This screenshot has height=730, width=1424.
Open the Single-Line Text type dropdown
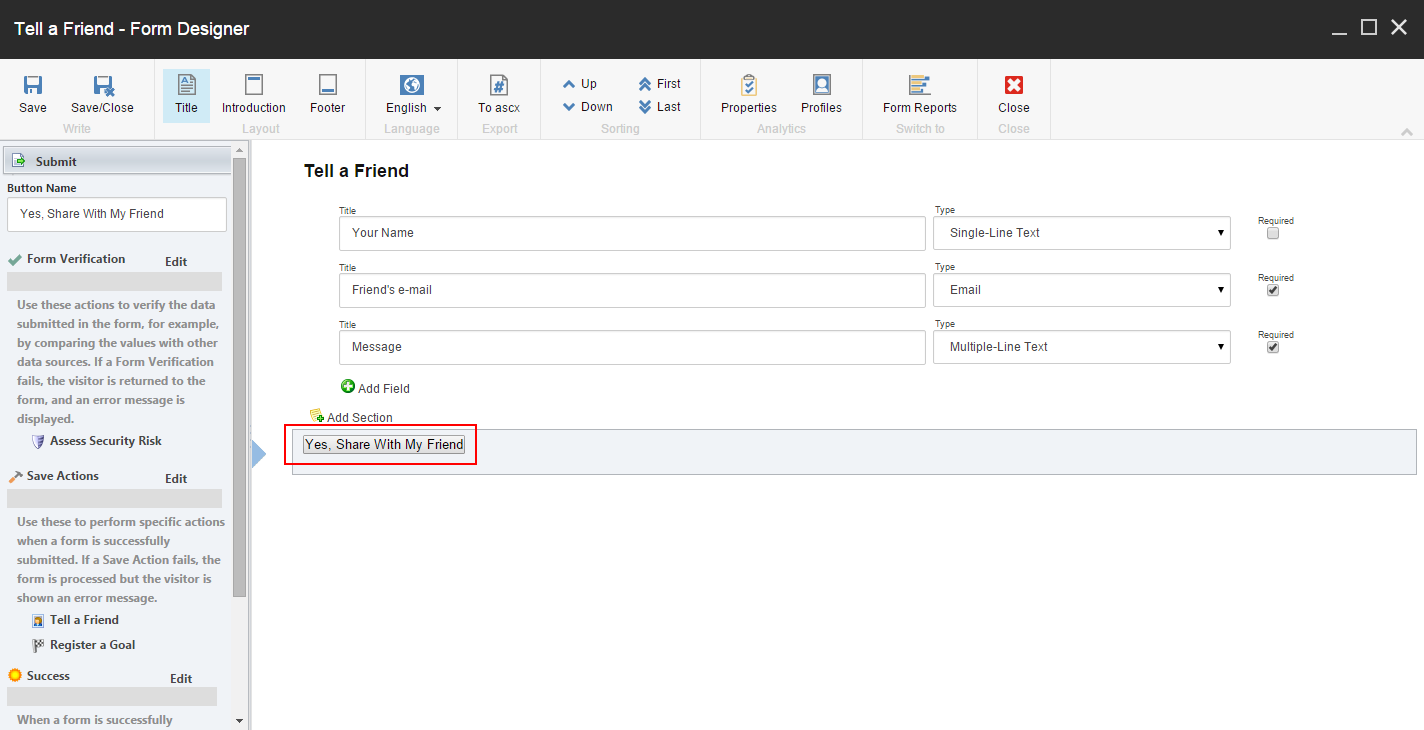tap(1081, 232)
